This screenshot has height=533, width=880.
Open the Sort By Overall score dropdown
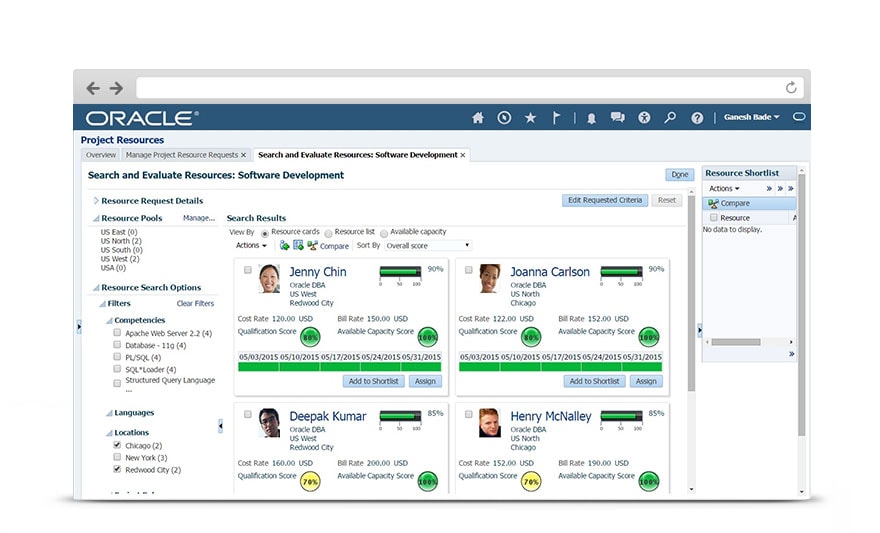pos(428,245)
